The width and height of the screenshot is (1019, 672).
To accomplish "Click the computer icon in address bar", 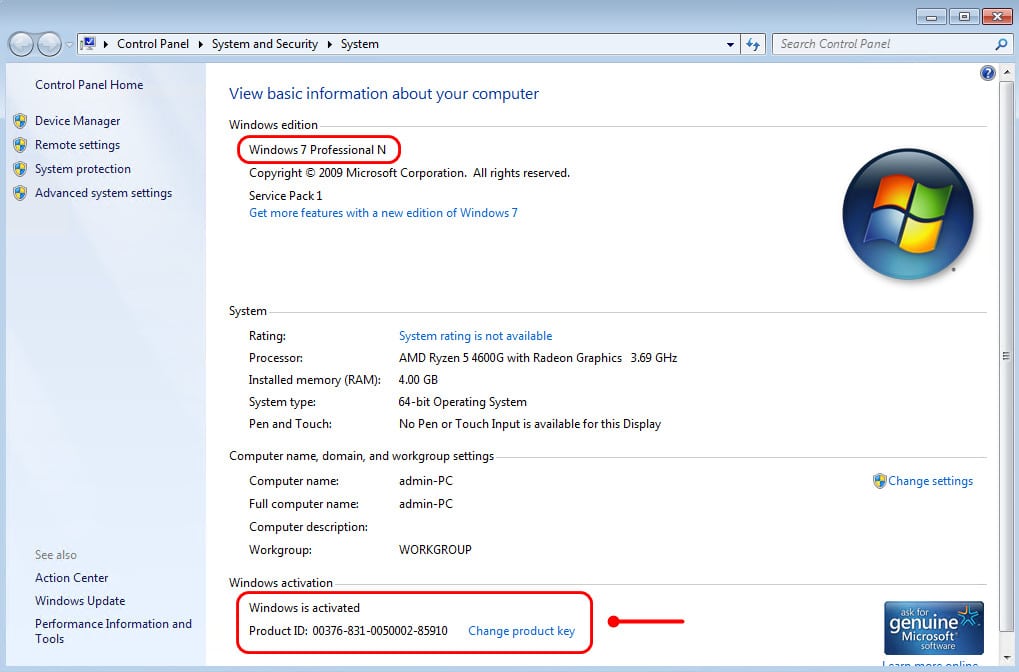I will coord(88,44).
